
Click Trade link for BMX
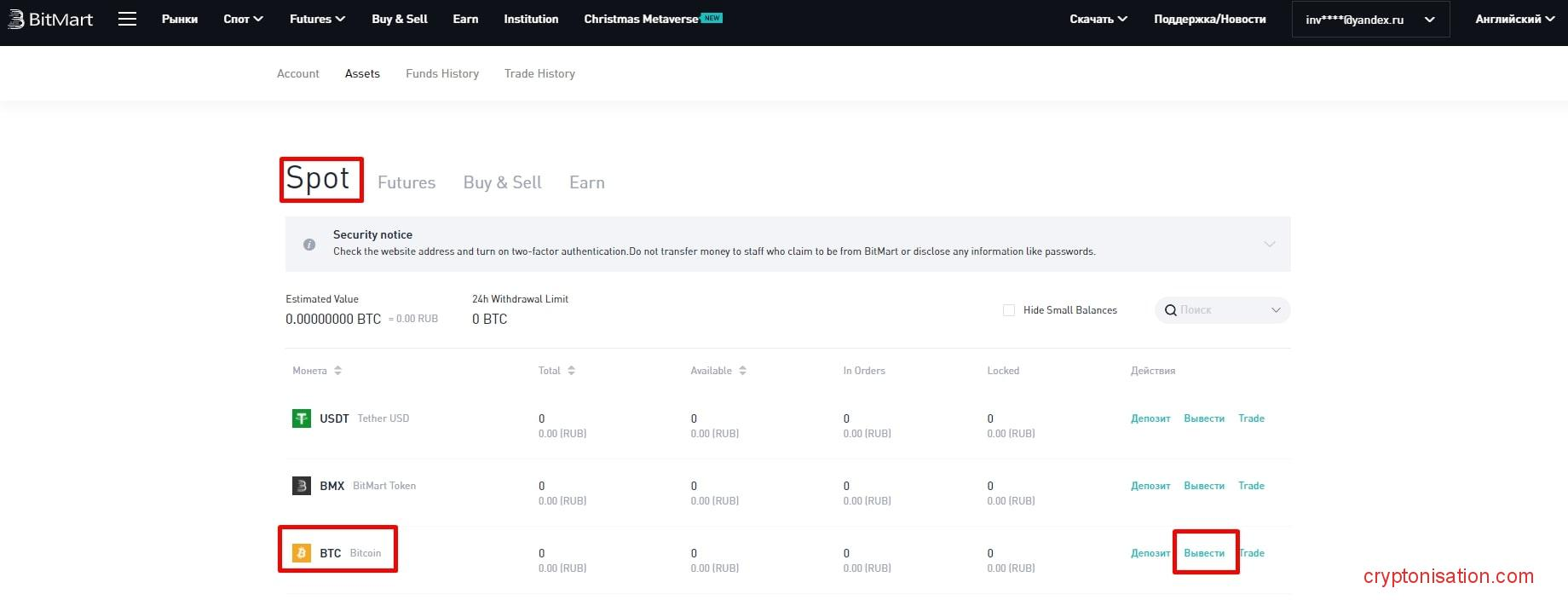[1251, 486]
